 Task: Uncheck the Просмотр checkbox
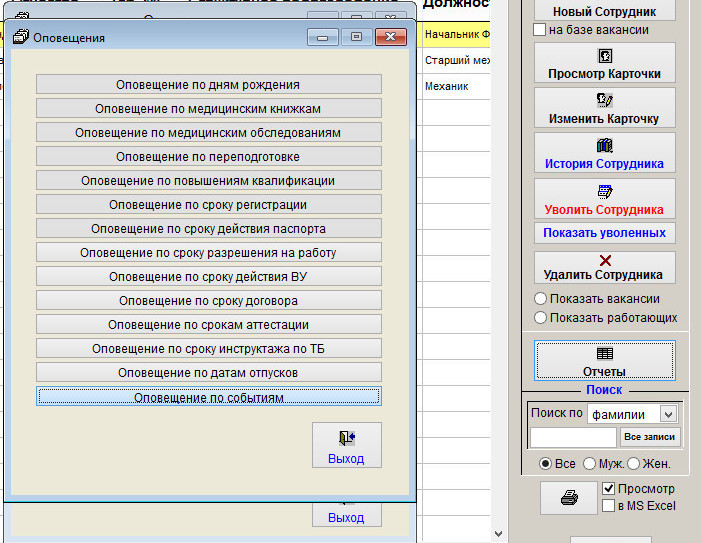pos(609,489)
